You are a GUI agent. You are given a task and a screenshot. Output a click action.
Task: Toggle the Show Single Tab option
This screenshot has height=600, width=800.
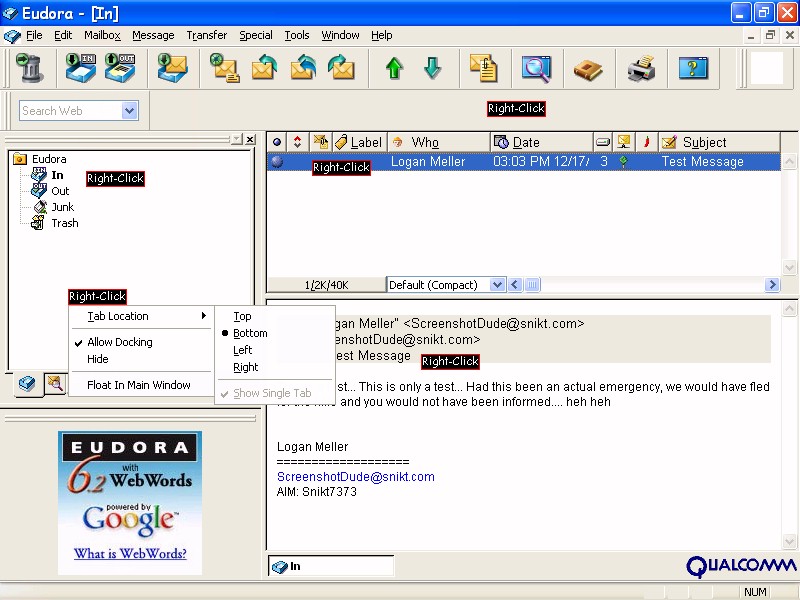(x=274, y=393)
